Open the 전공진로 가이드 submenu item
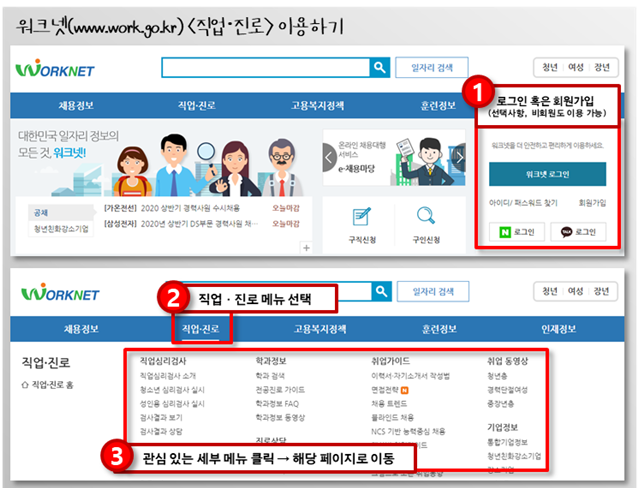 point(280,390)
